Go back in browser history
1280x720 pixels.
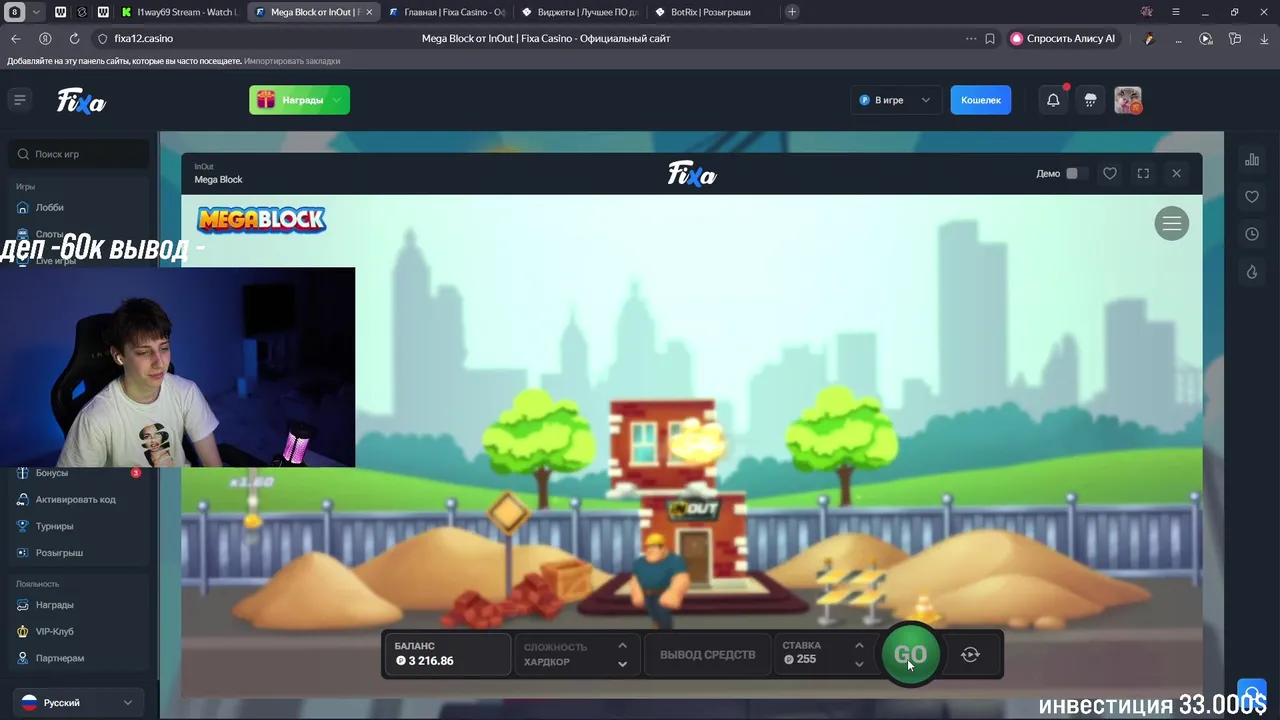15,38
